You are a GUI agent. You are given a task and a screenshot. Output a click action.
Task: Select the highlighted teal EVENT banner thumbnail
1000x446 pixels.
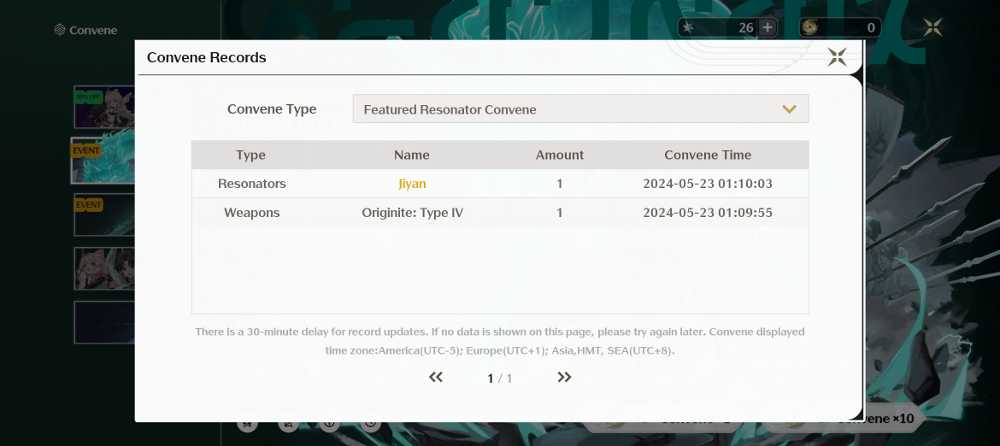point(103,160)
